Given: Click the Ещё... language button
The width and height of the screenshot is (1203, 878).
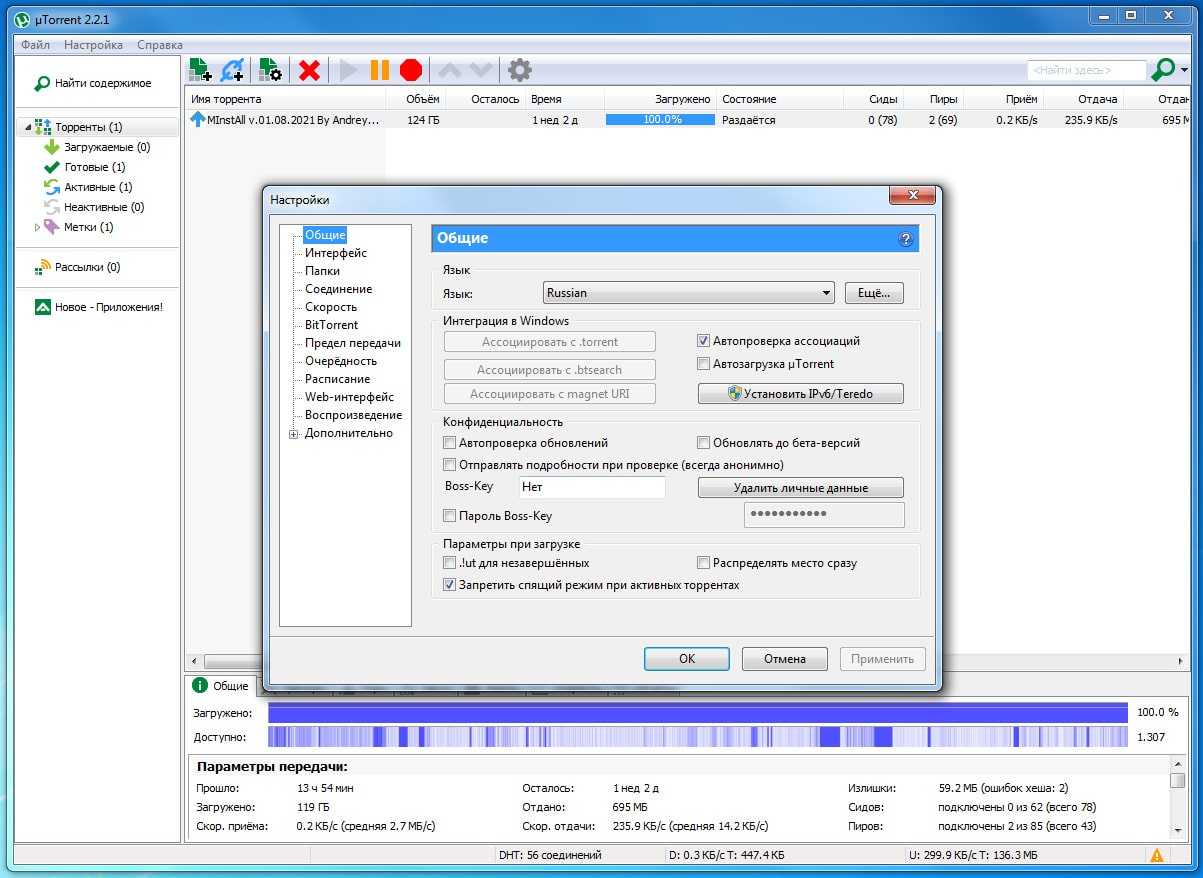Looking at the screenshot, I should pyautogui.click(x=874, y=293).
